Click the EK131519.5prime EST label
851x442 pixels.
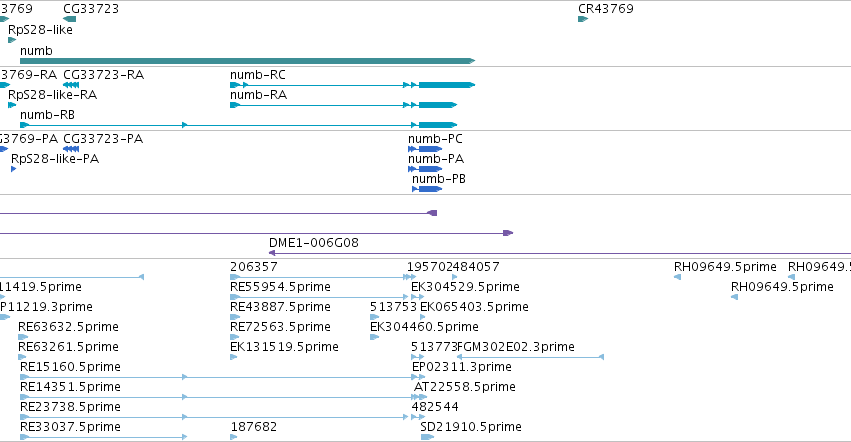(284, 346)
